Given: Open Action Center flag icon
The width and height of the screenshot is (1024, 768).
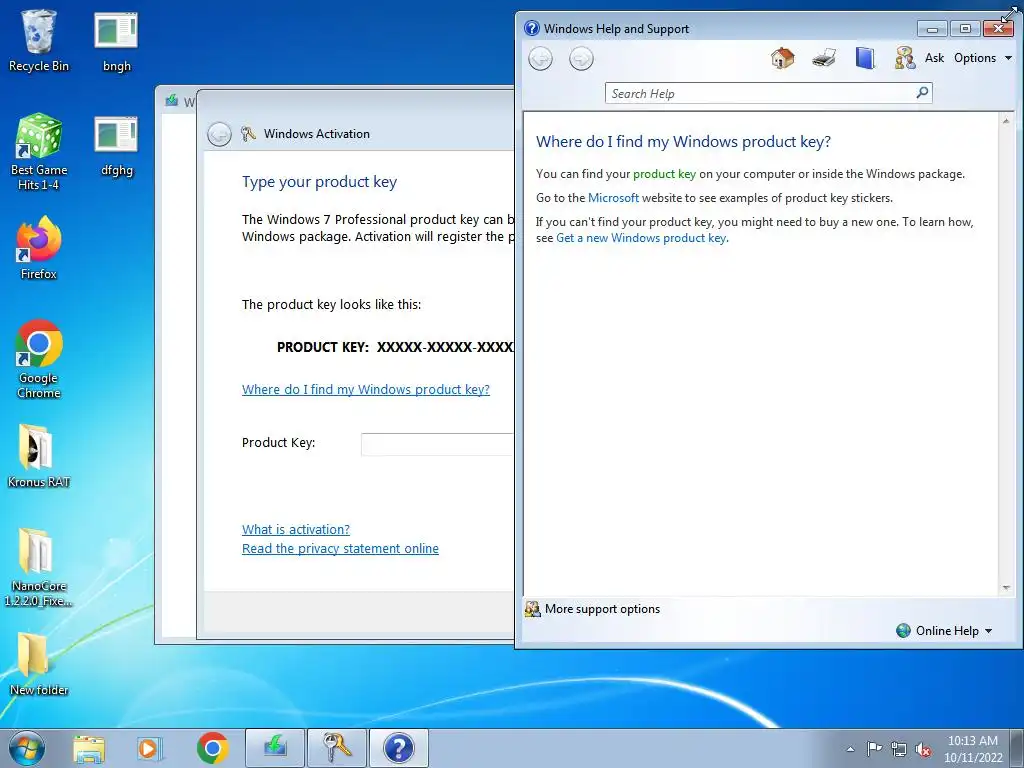Looking at the screenshot, I should (874, 748).
